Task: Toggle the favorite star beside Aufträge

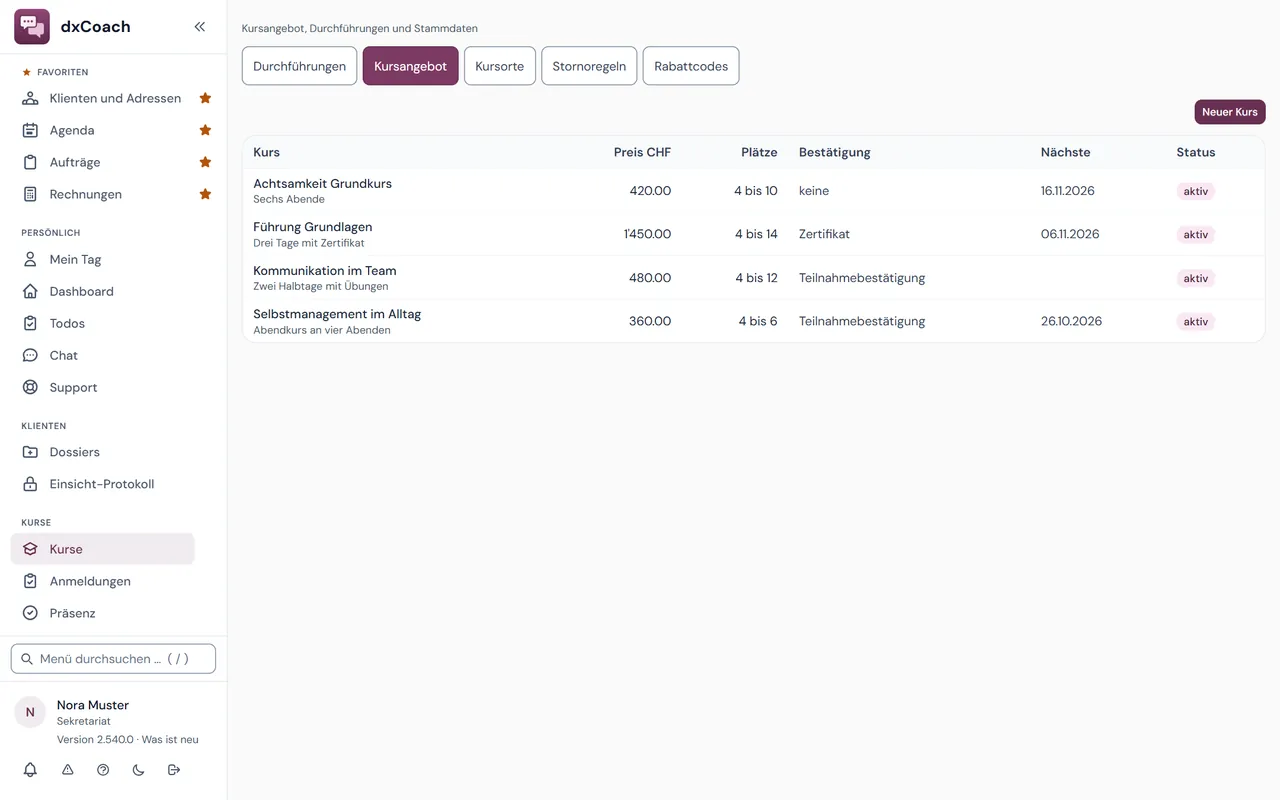Action: tap(205, 162)
